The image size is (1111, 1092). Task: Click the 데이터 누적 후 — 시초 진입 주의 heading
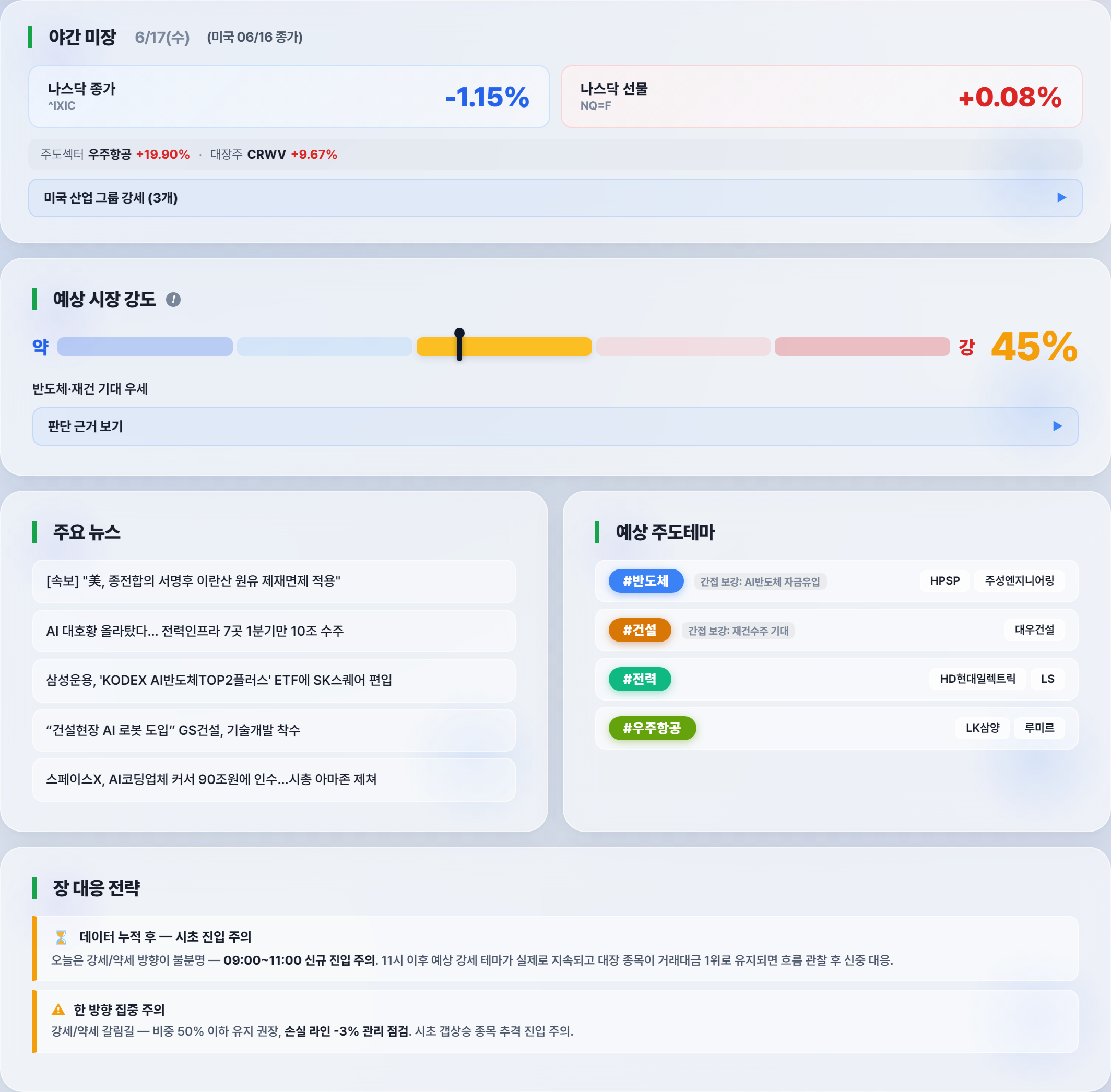[165, 937]
